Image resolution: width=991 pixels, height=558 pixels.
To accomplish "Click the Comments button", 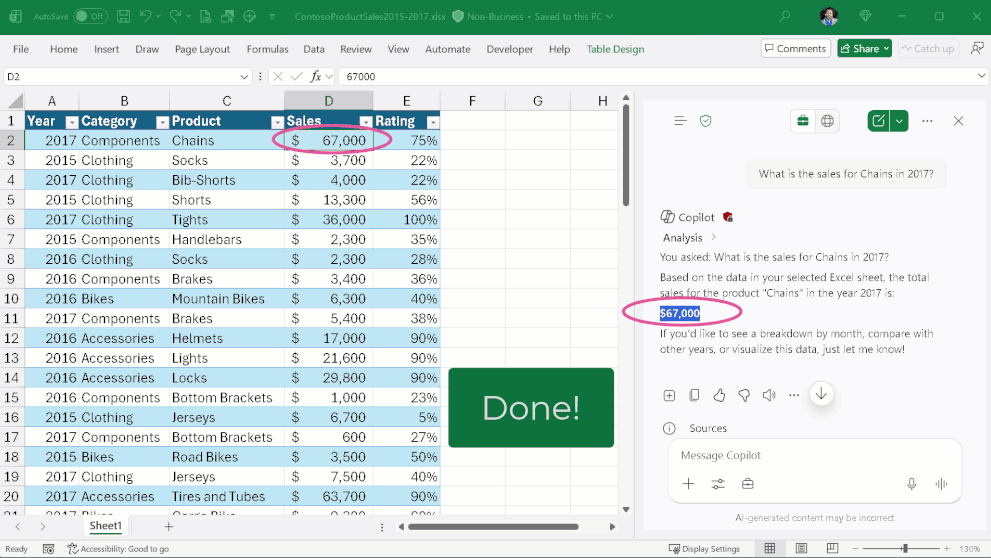I will pos(795,49).
